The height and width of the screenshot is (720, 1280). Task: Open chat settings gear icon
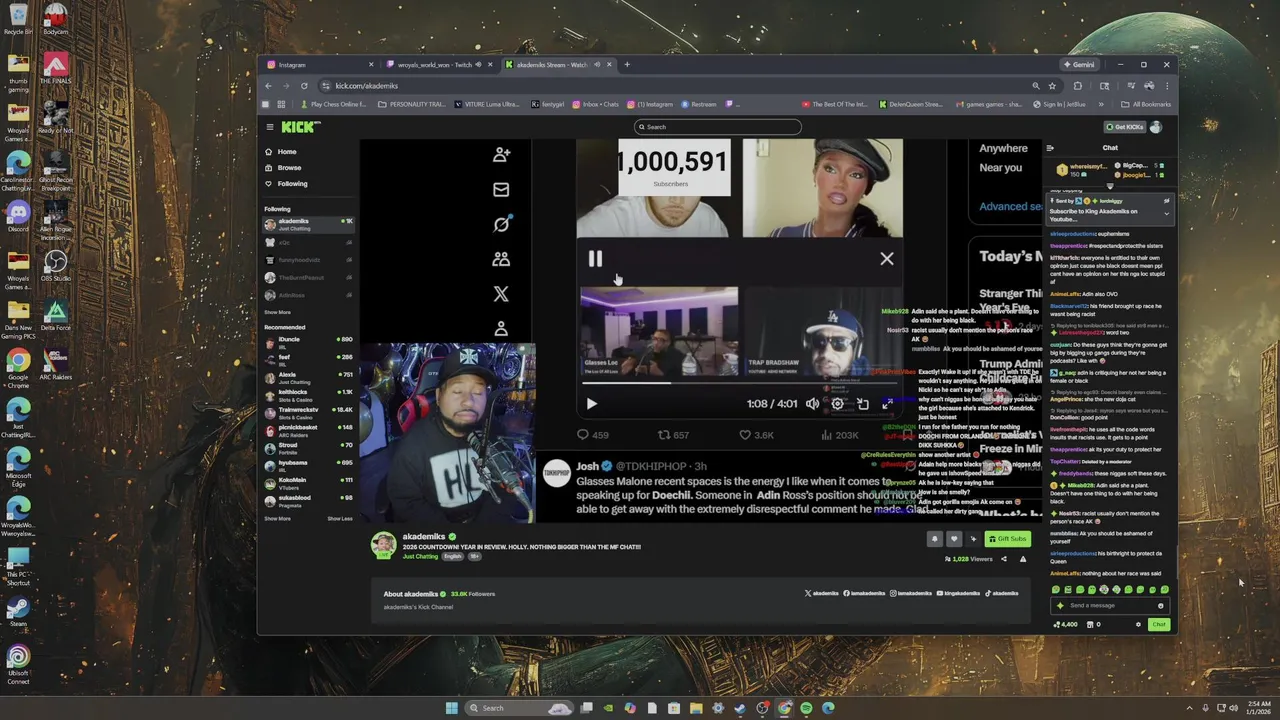(x=1138, y=624)
